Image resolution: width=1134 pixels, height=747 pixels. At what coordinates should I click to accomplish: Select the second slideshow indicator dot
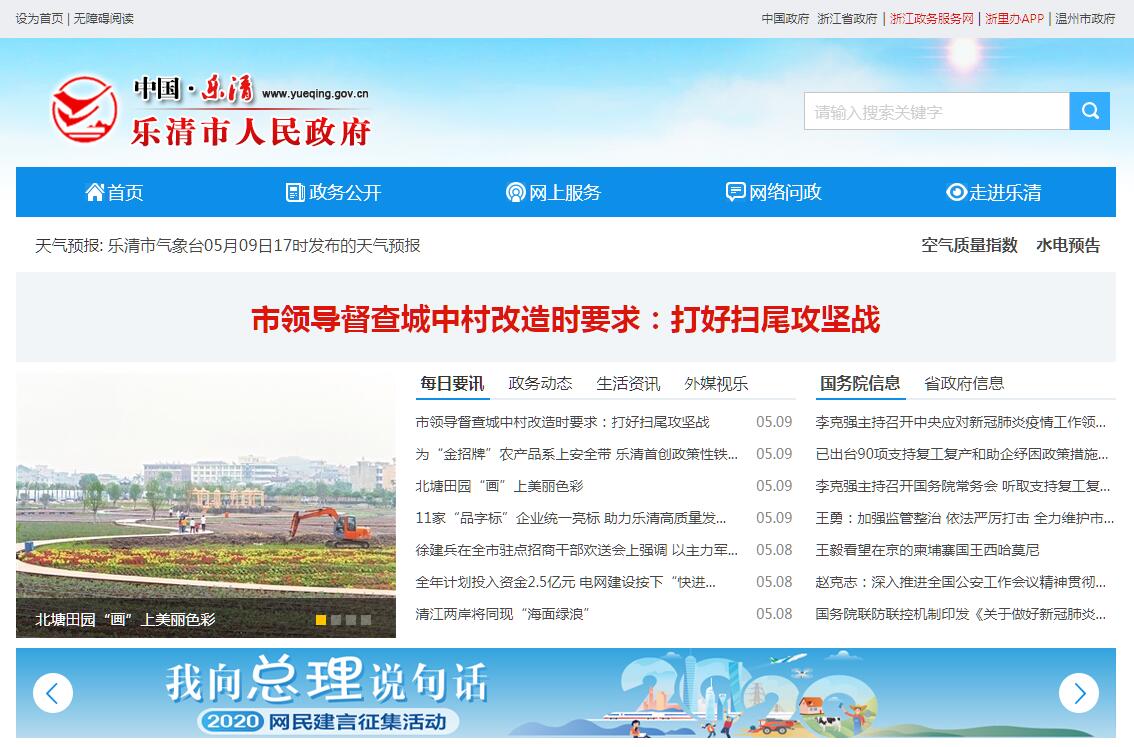coord(336,620)
